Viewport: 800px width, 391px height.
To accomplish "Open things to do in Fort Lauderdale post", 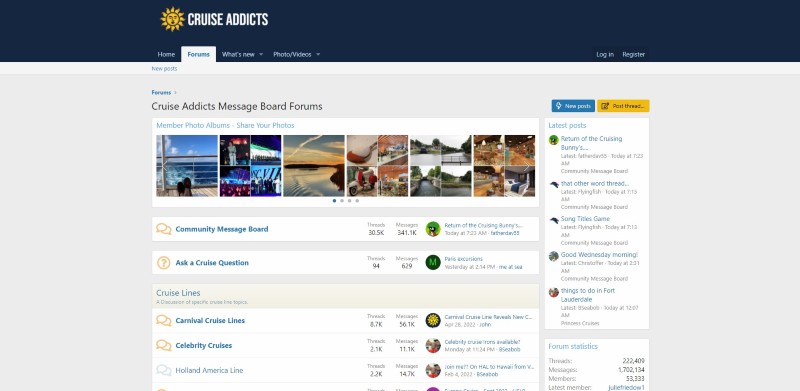I will 588,295.
